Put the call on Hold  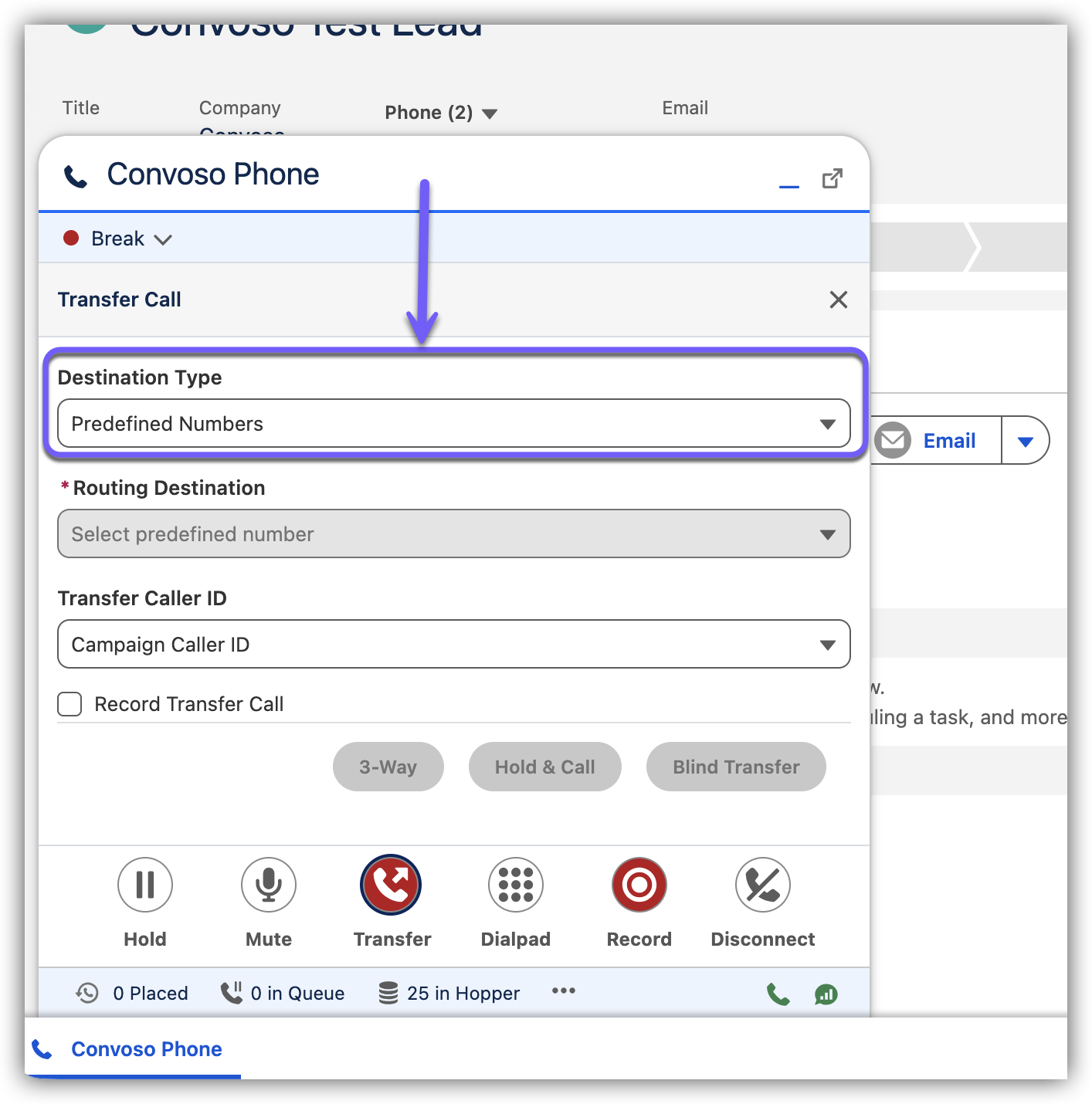(145, 885)
